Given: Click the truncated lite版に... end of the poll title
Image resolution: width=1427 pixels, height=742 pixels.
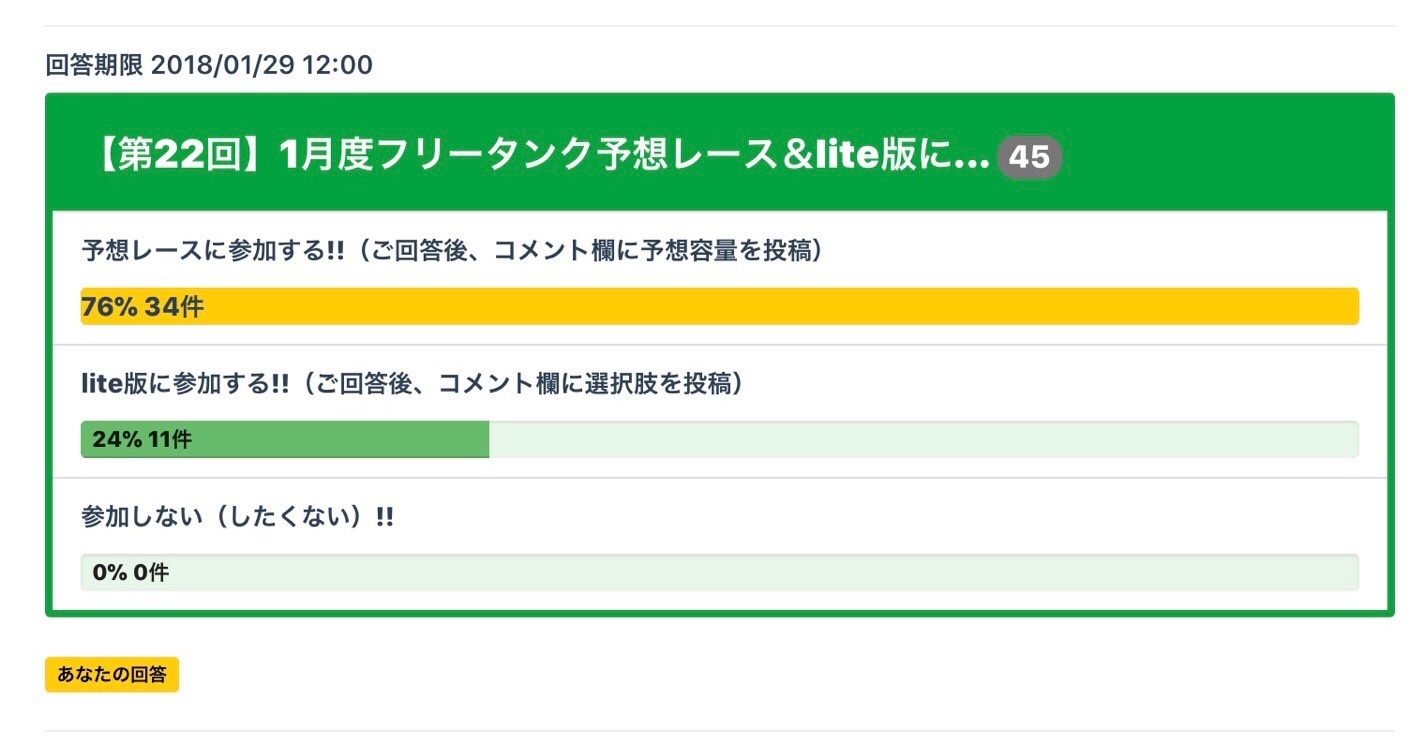Looking at the screenshot, I should pyautogui.click(x=900, y=156).
